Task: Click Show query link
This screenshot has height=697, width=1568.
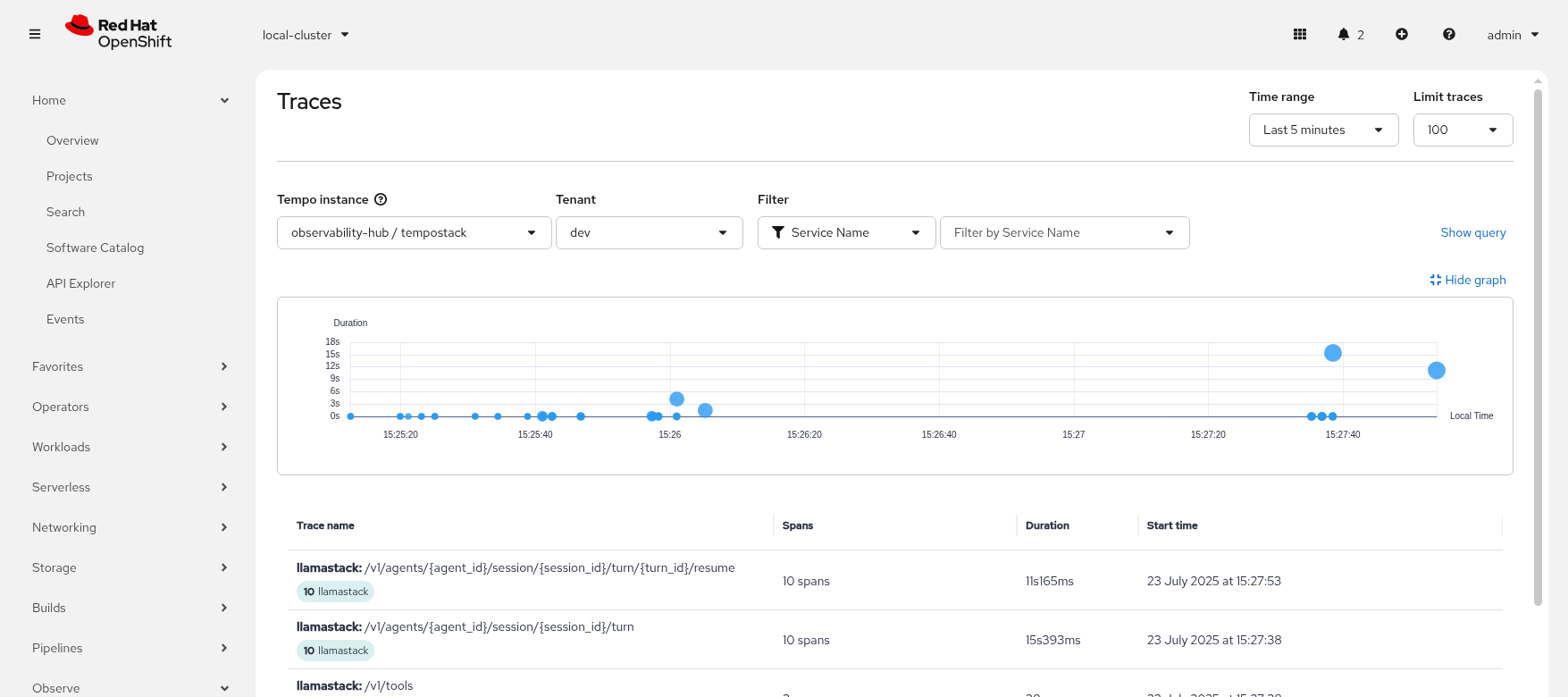Action: click(x=1473, y=232)
